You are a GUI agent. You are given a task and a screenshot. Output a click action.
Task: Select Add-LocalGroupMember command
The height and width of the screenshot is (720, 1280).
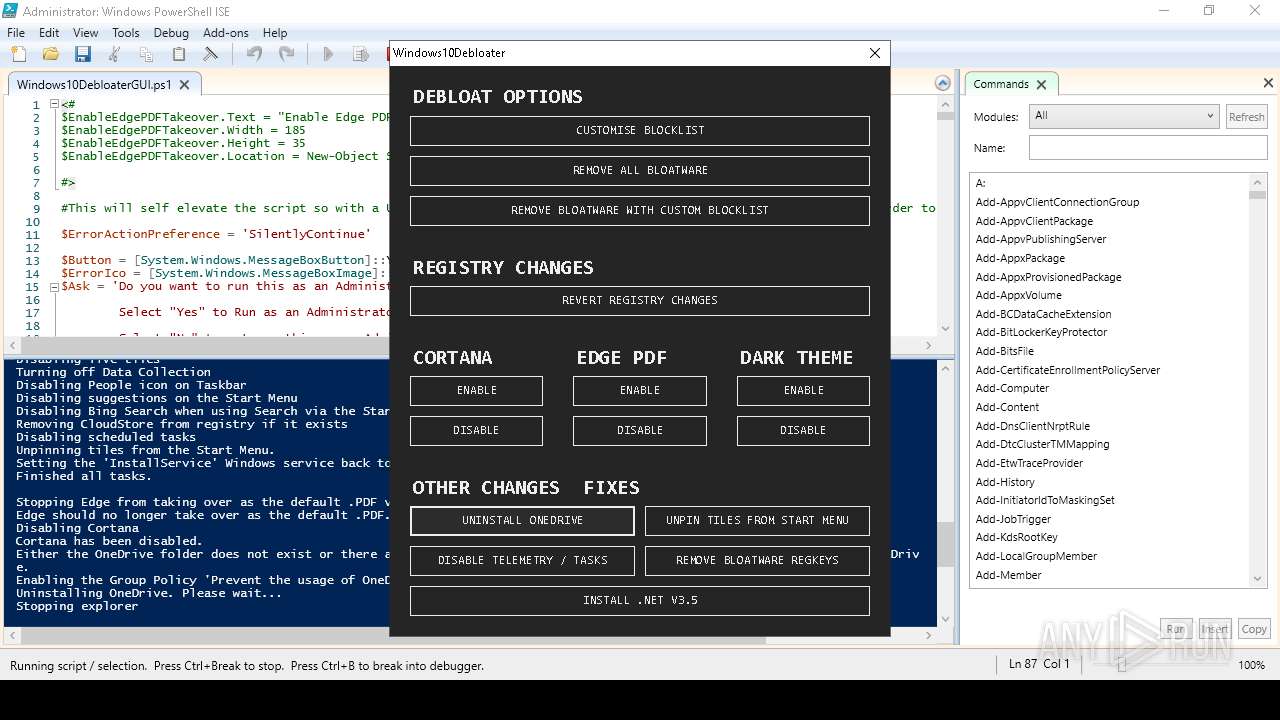click(x=1036, y=556)
